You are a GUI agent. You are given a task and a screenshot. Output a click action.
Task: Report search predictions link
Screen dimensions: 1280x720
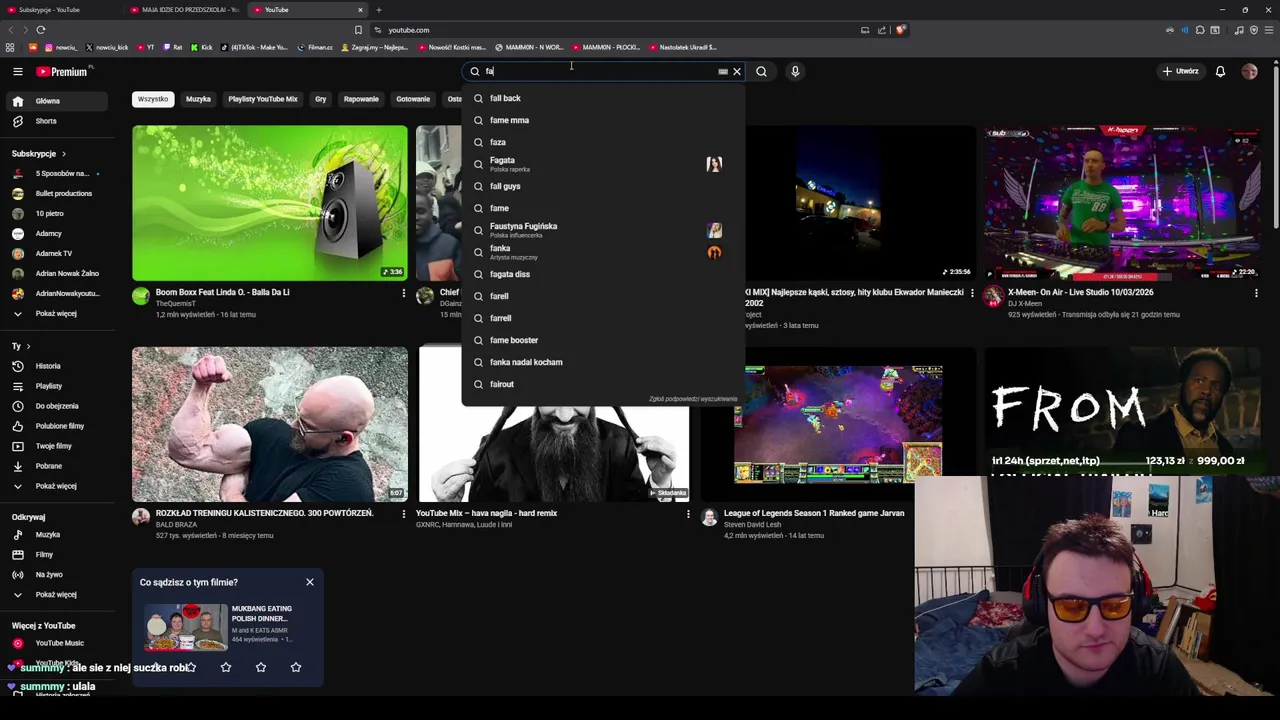pyautogui.click(x=693, y=399)
